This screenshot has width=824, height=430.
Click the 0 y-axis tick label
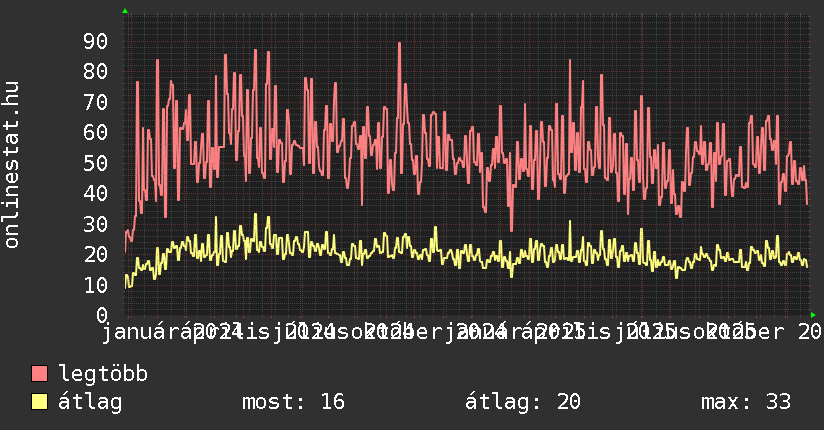[101, 315]
